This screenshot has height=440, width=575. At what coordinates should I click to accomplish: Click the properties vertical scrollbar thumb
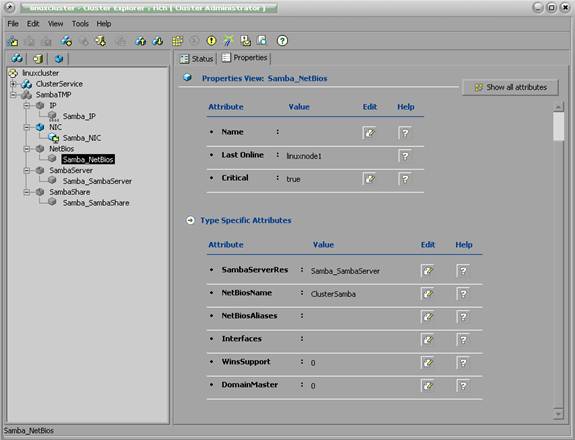point(558,126)
